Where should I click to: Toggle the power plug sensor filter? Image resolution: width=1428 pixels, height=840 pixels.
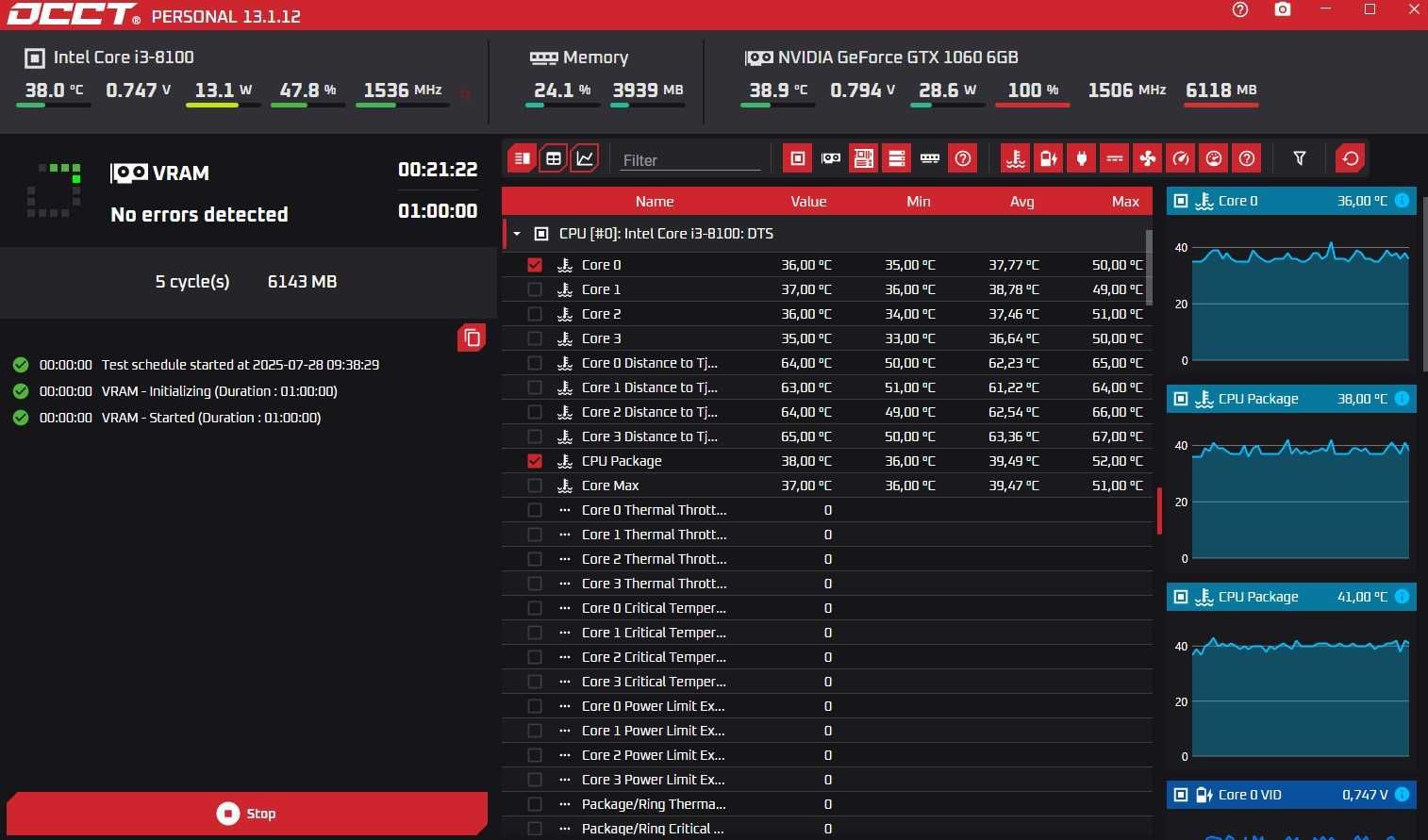pyautogui.click(x=1082, y=158)
